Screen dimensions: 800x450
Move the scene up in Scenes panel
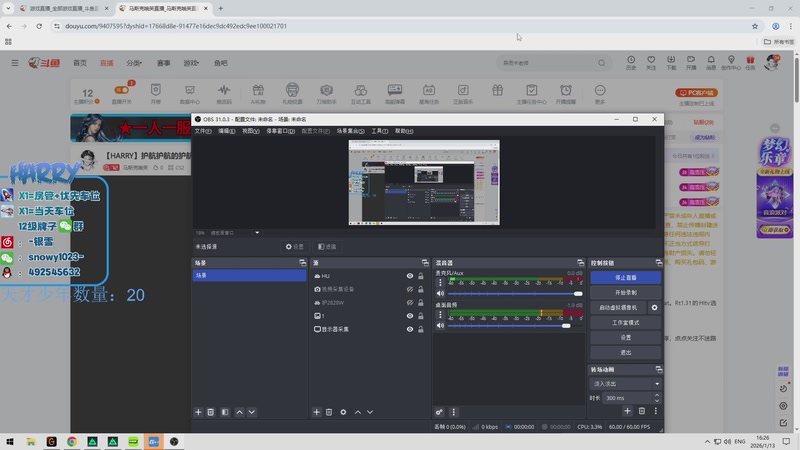tap(239, 412)
